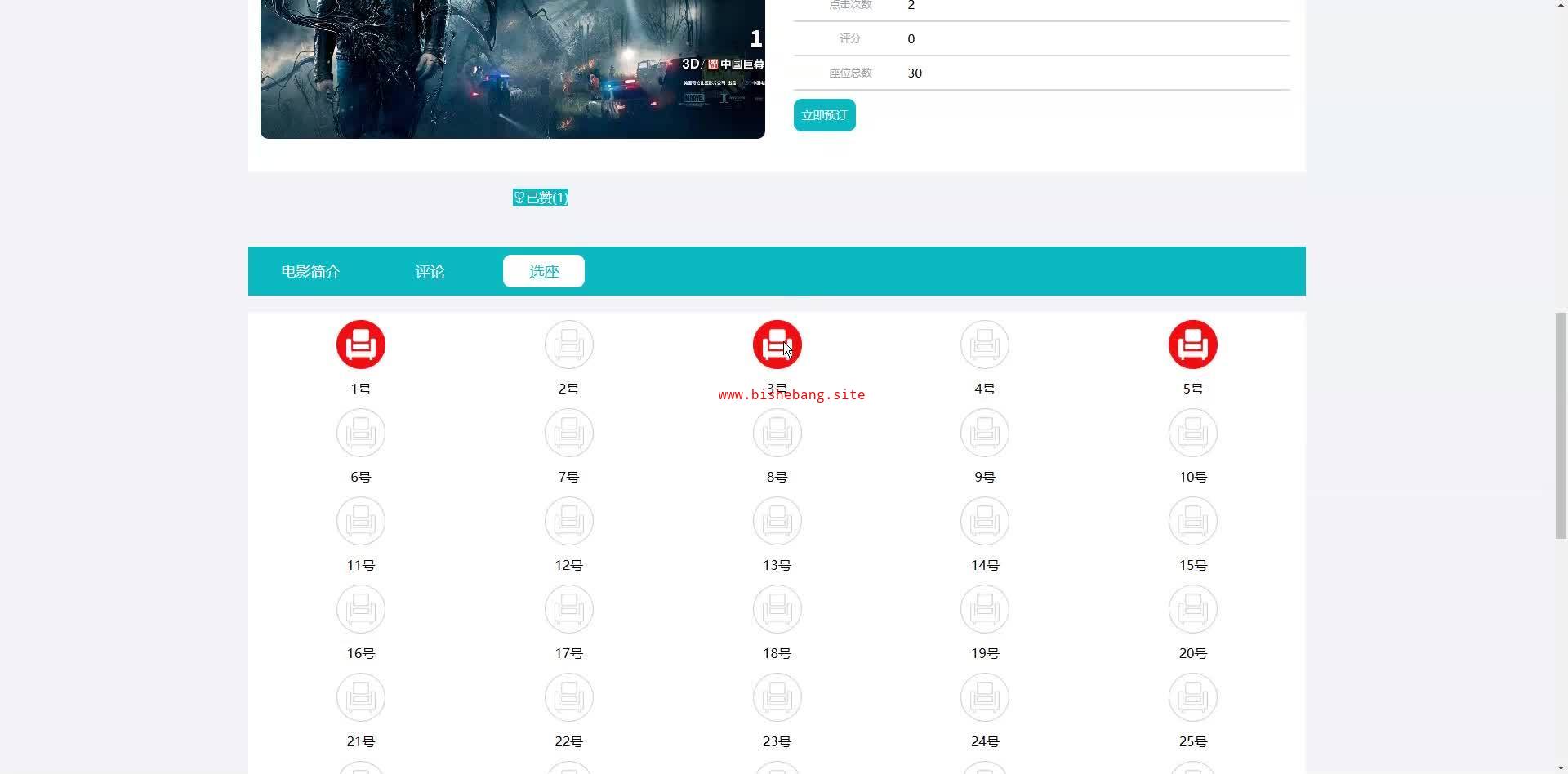Choose seat 22号 icon
This screenshot has width=1568, height=774.
pyautogui.click(x=569, y=697)
